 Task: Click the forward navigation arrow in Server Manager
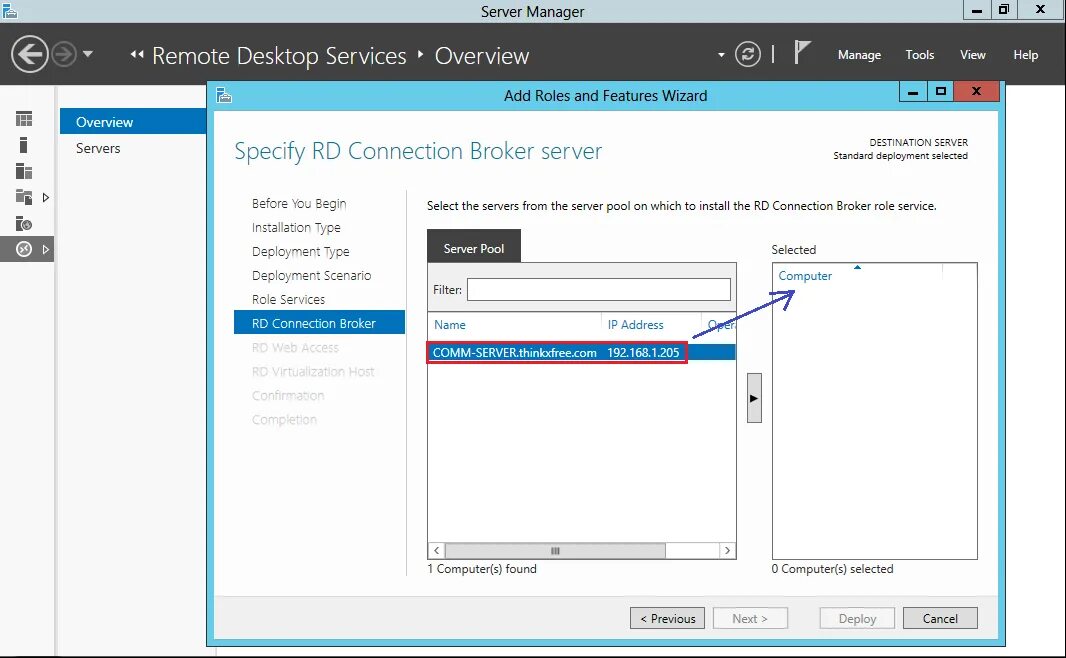coord(64,54)
